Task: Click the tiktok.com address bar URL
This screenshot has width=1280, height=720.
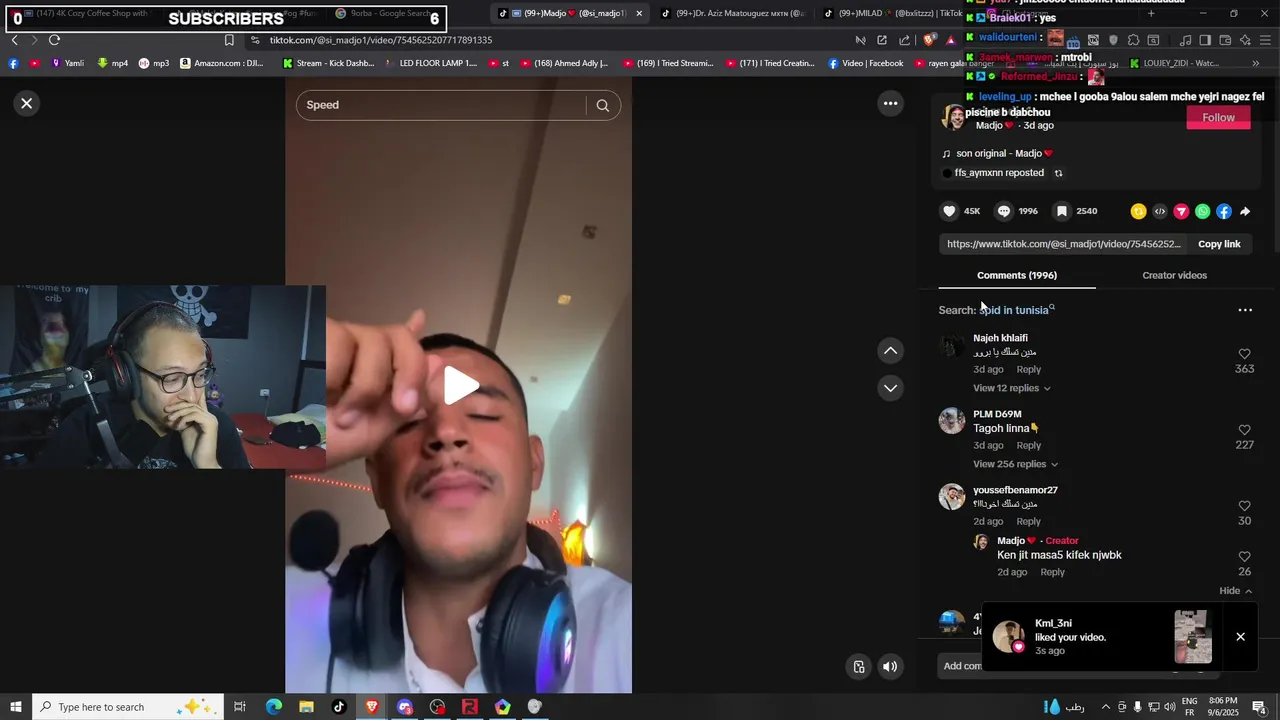Action: [380, 40]
